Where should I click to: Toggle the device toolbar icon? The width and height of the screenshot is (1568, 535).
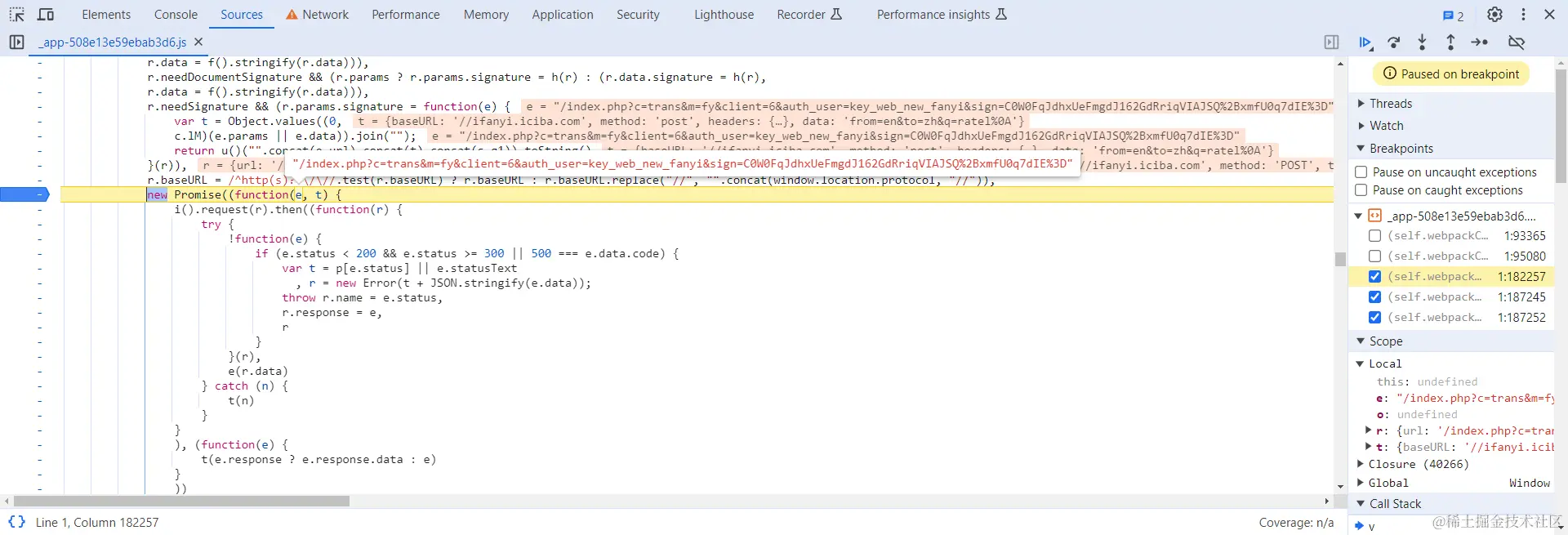click(x=47, y=15)
